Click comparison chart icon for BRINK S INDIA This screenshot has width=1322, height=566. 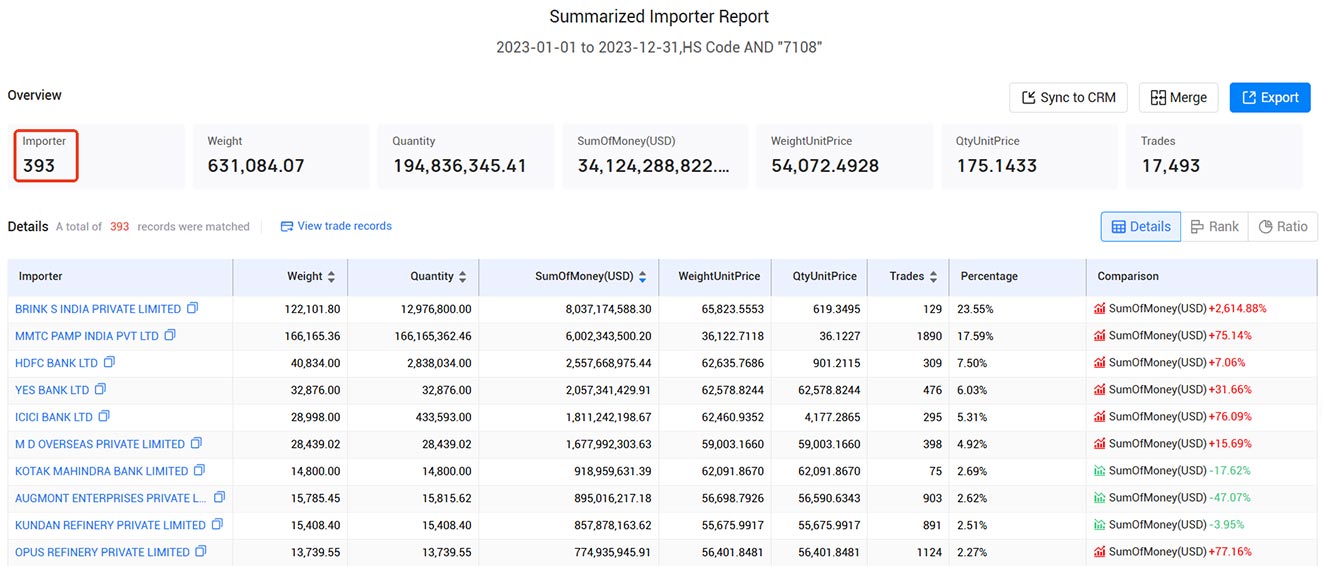[1100, 309]
